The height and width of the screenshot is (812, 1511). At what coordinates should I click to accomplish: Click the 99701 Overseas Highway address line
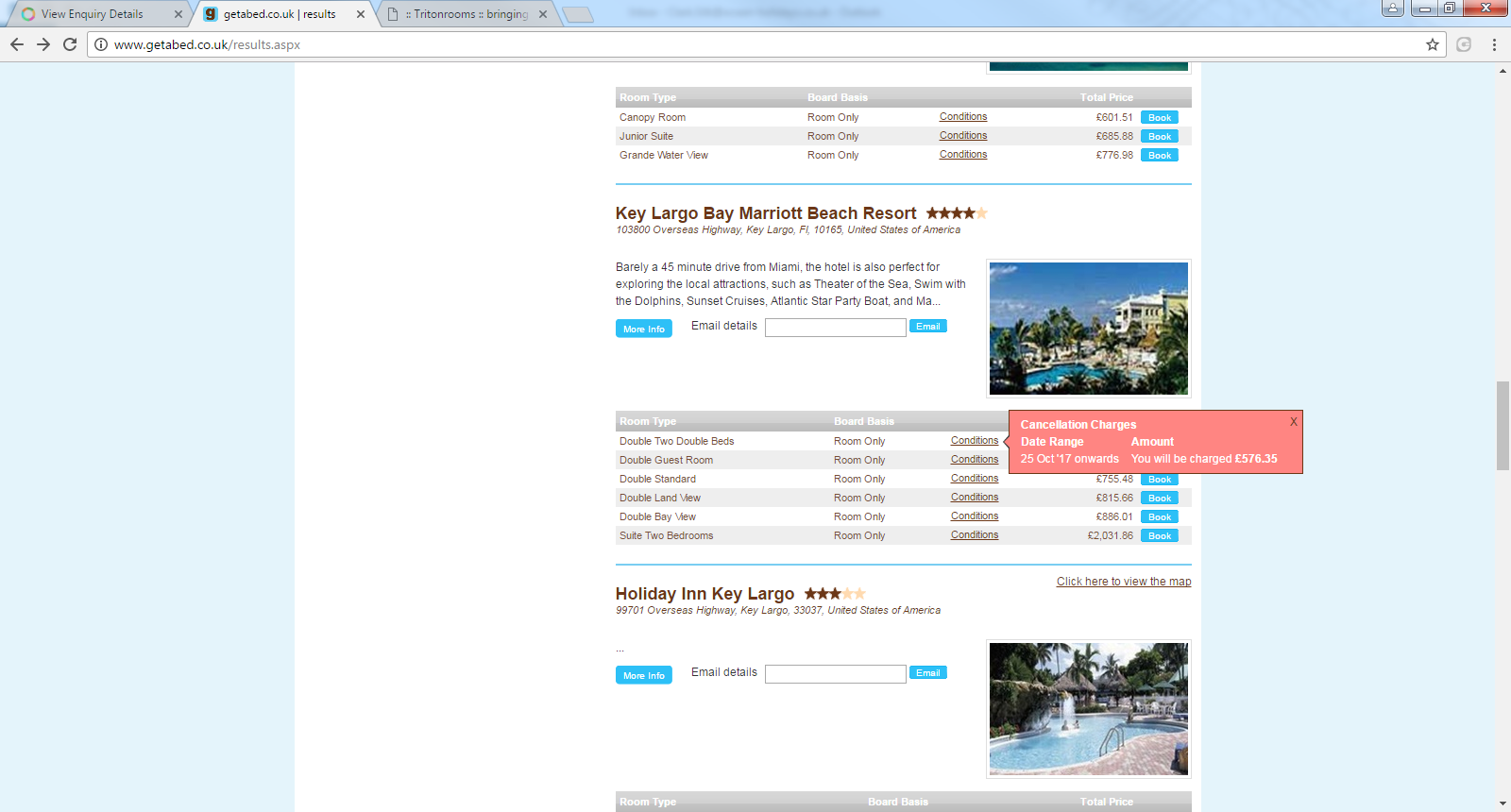pyautogui.click(x=778, y=610)
